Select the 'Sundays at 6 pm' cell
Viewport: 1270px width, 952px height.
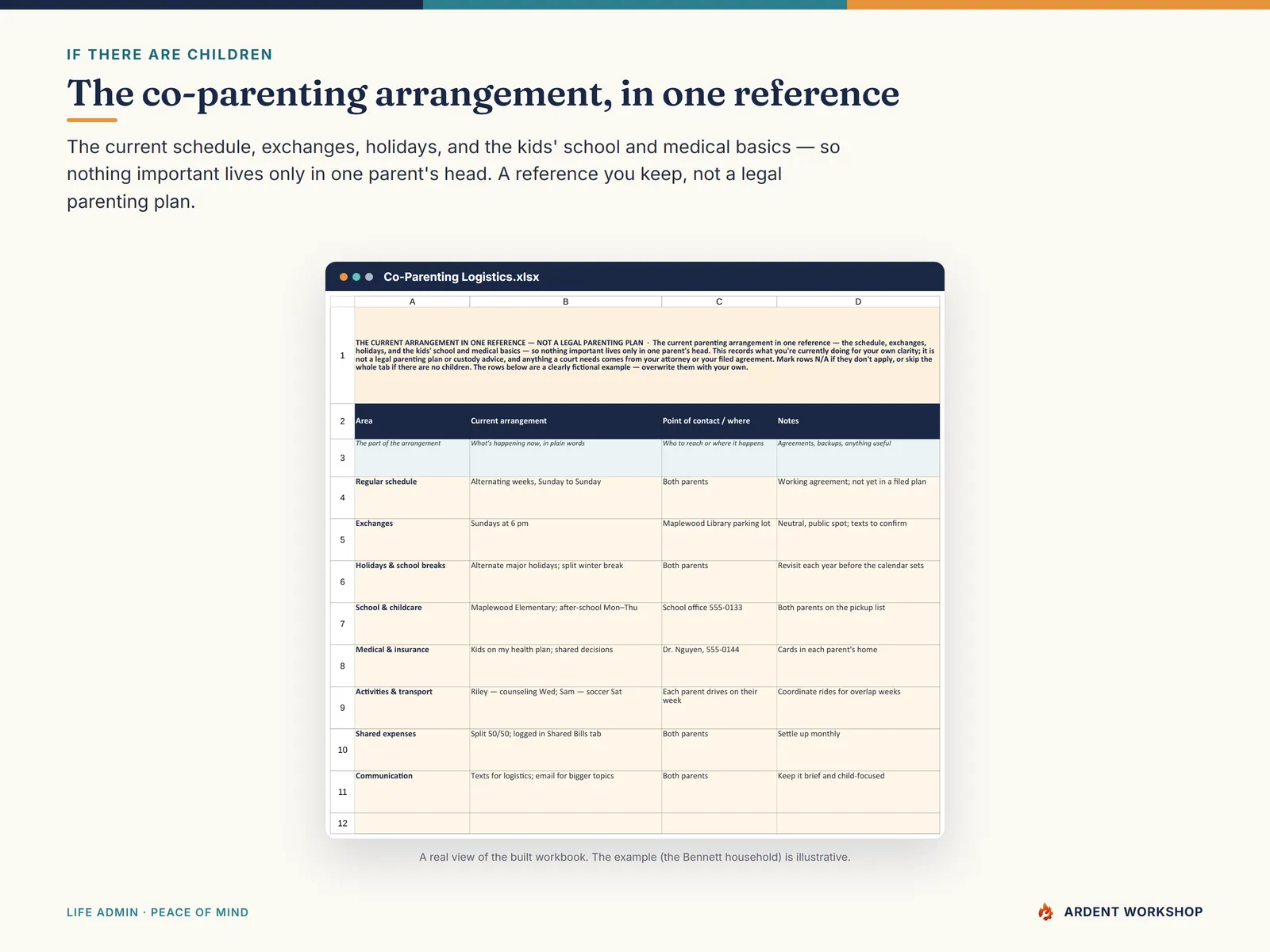[566, 539]
